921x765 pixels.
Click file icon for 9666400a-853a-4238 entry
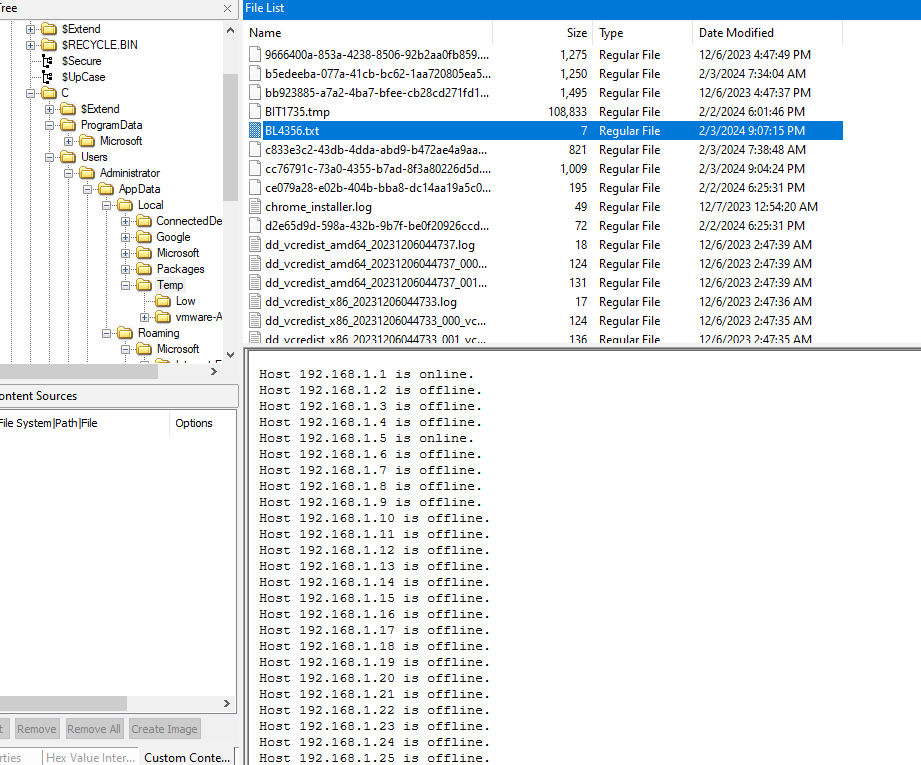(255, 55)
